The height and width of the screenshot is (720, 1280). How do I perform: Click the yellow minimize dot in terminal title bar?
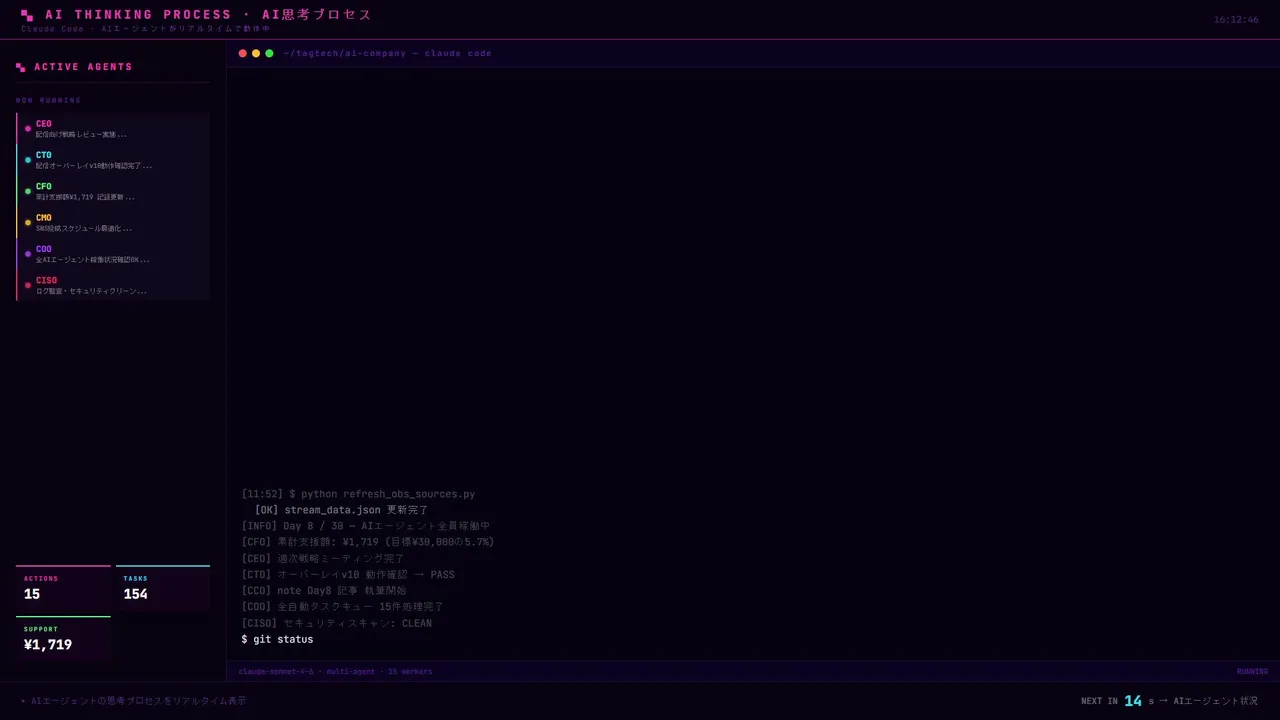pyautogui.click(x=256, y=53)
